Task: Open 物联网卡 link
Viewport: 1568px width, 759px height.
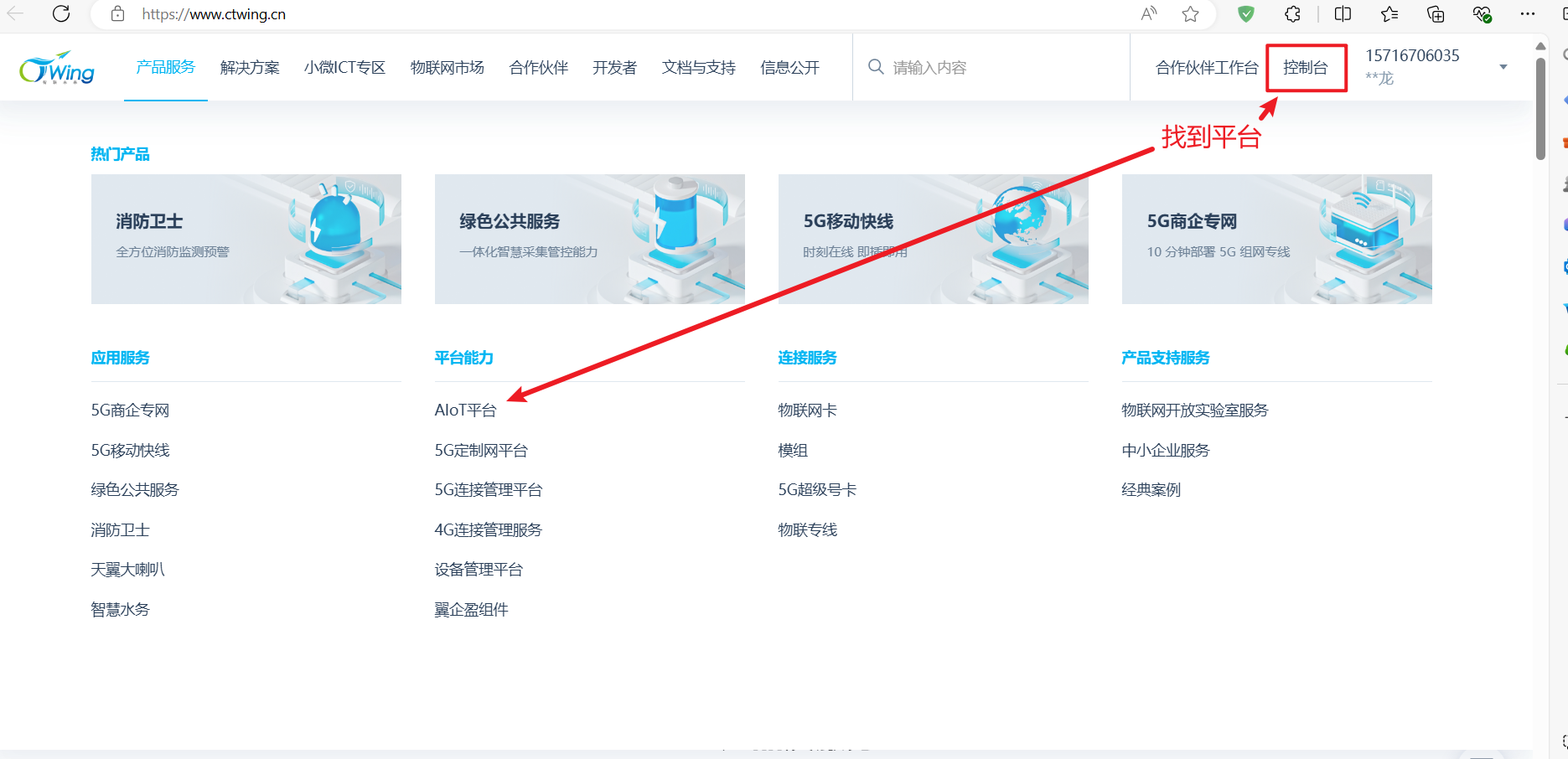Action: (x=807, y=410)
